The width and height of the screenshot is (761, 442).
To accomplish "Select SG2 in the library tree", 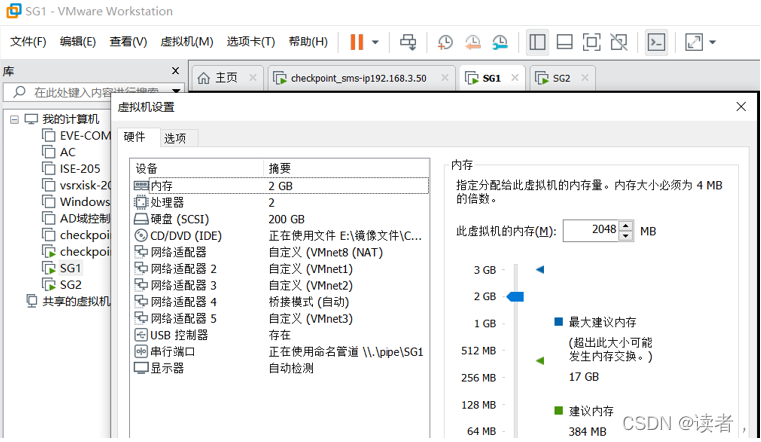I will pos(63,285).
